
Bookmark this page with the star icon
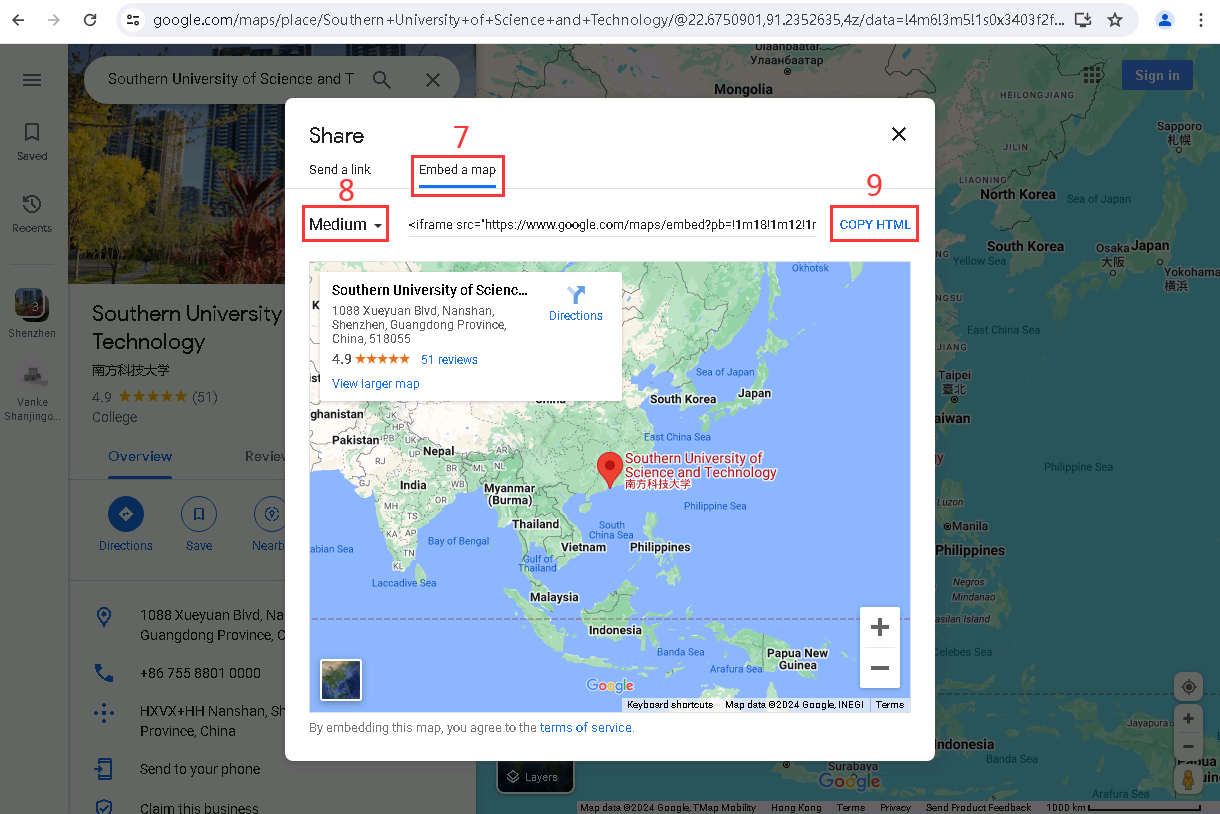[1114, 20]
